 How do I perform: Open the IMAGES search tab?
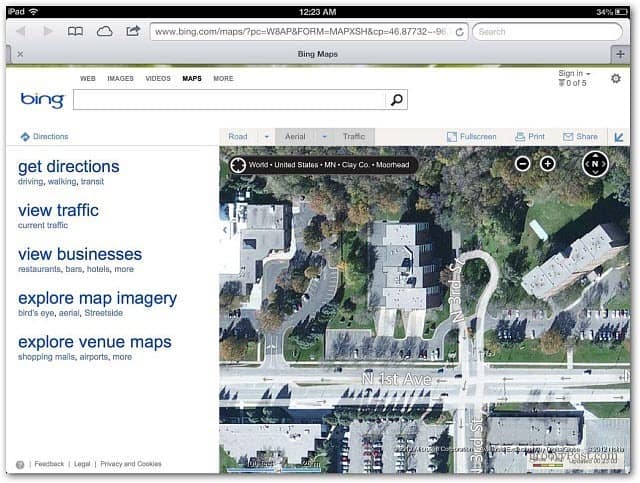tap(120, 78)
